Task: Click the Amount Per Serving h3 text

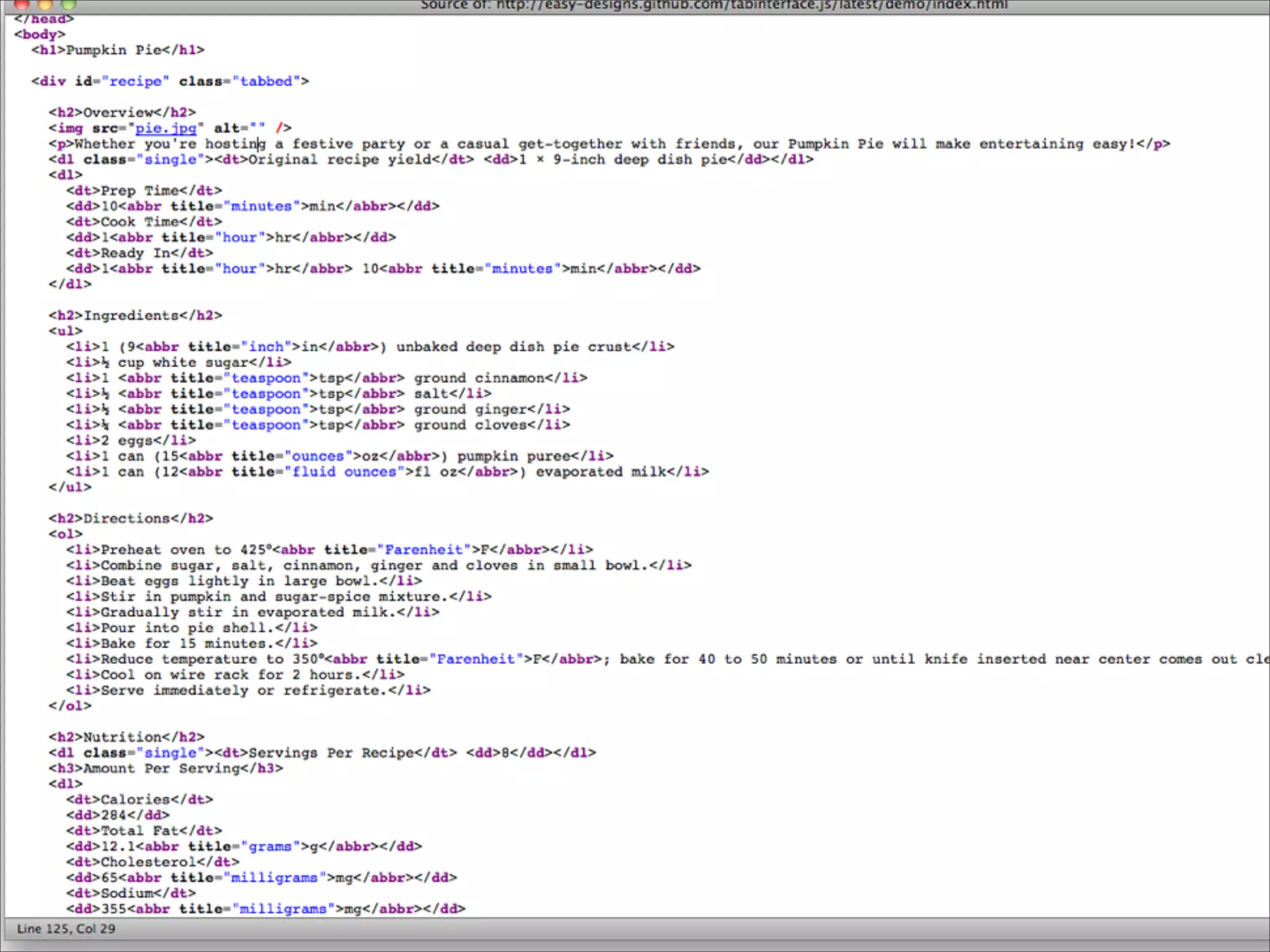Action: coord(161,769)
